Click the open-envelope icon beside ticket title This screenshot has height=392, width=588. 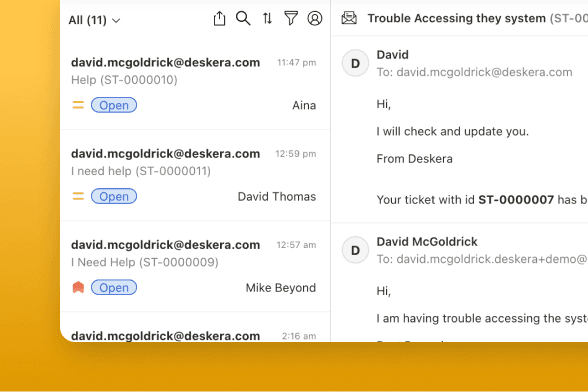(x=349, y=18)
